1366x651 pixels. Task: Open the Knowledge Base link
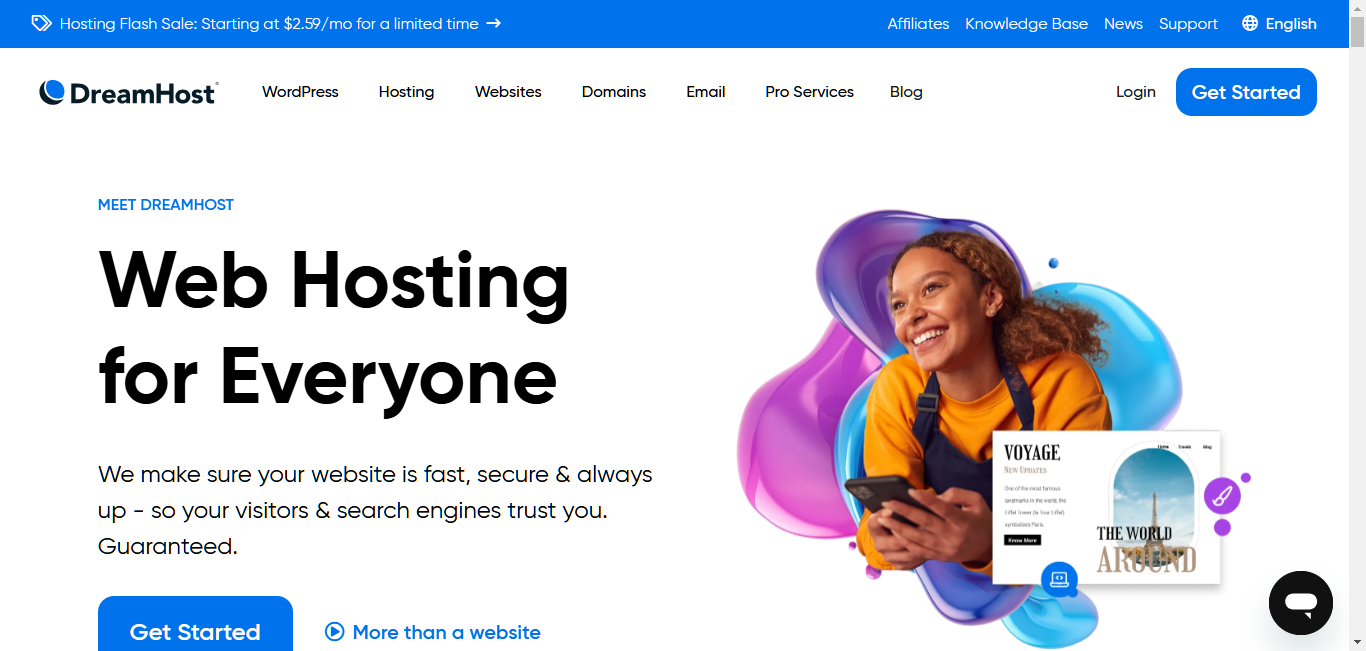pyautogui.click(x=1026, y=24)
